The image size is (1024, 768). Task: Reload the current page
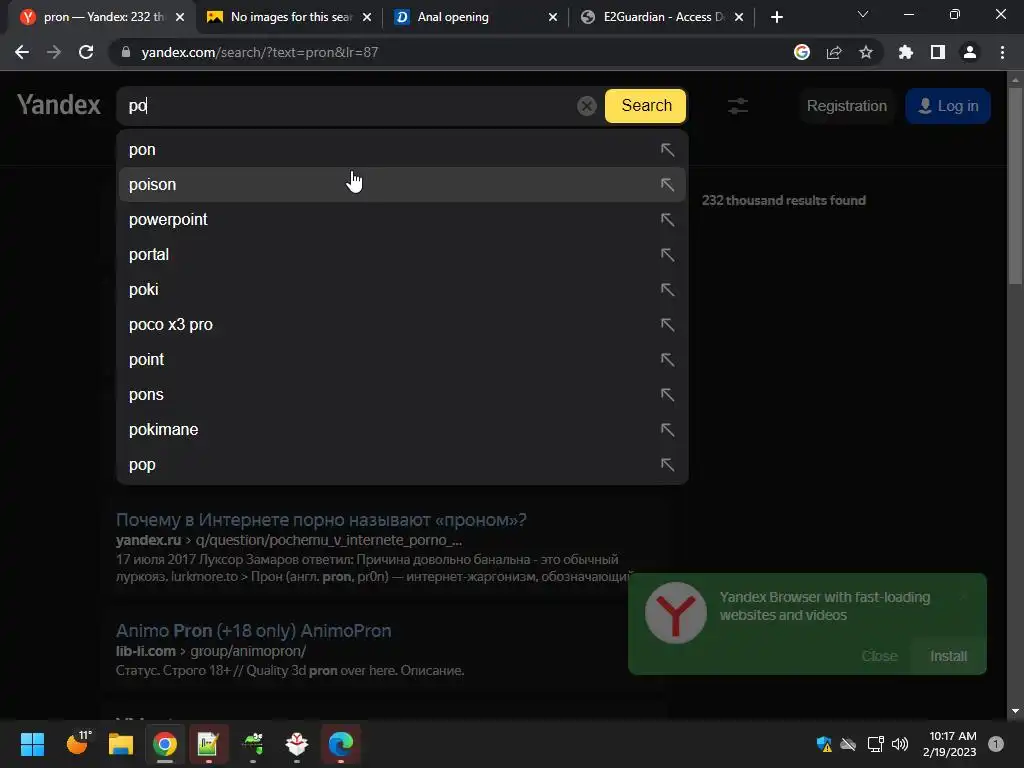click(x=86, y=52)
